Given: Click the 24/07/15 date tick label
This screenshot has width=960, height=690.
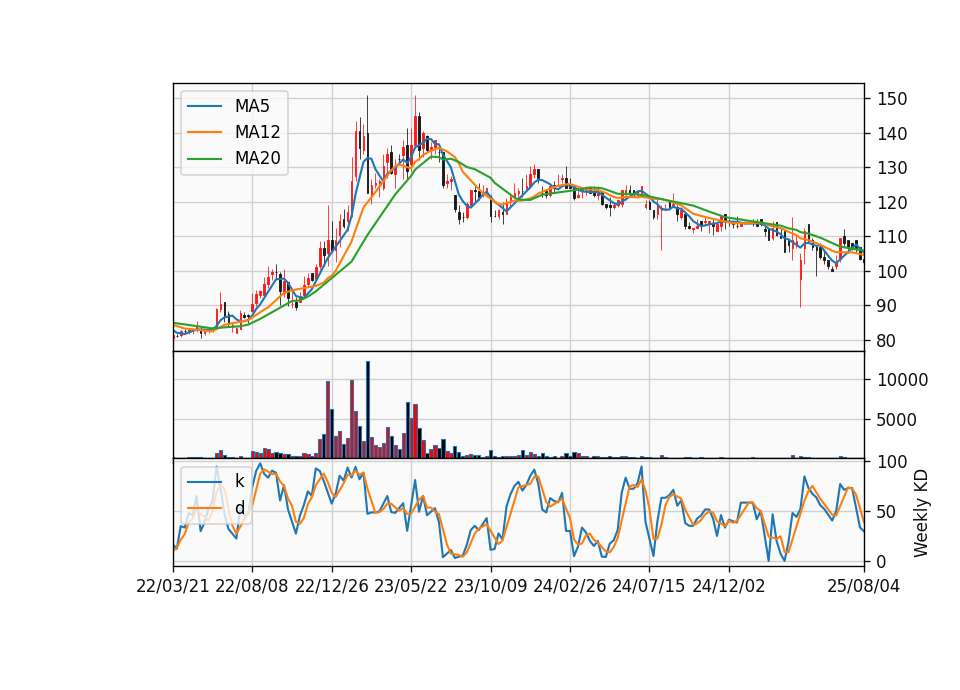Looking at the screenshot, I should [649, 586].
